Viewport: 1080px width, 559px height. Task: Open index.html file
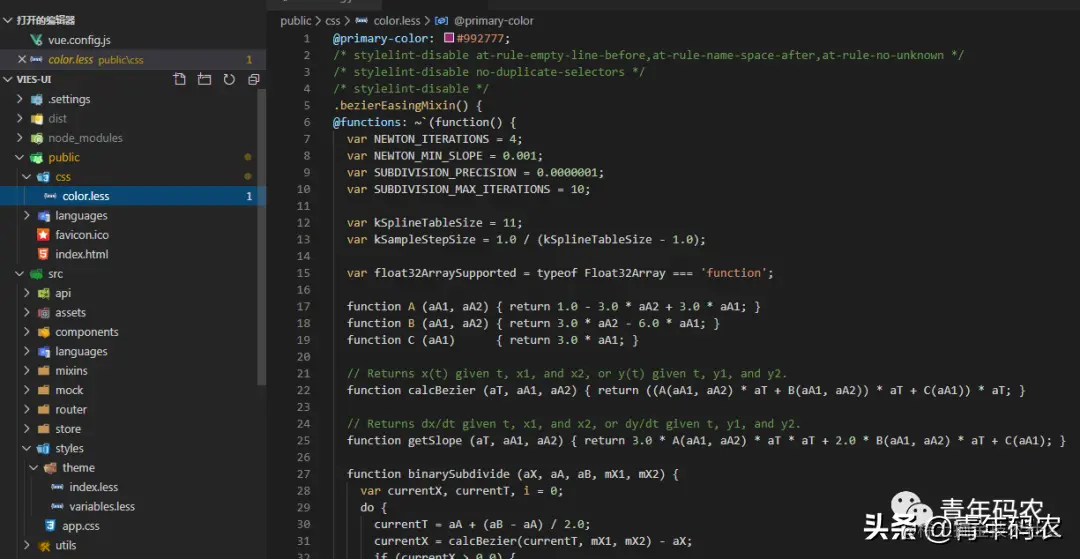(x=82, y=254)
